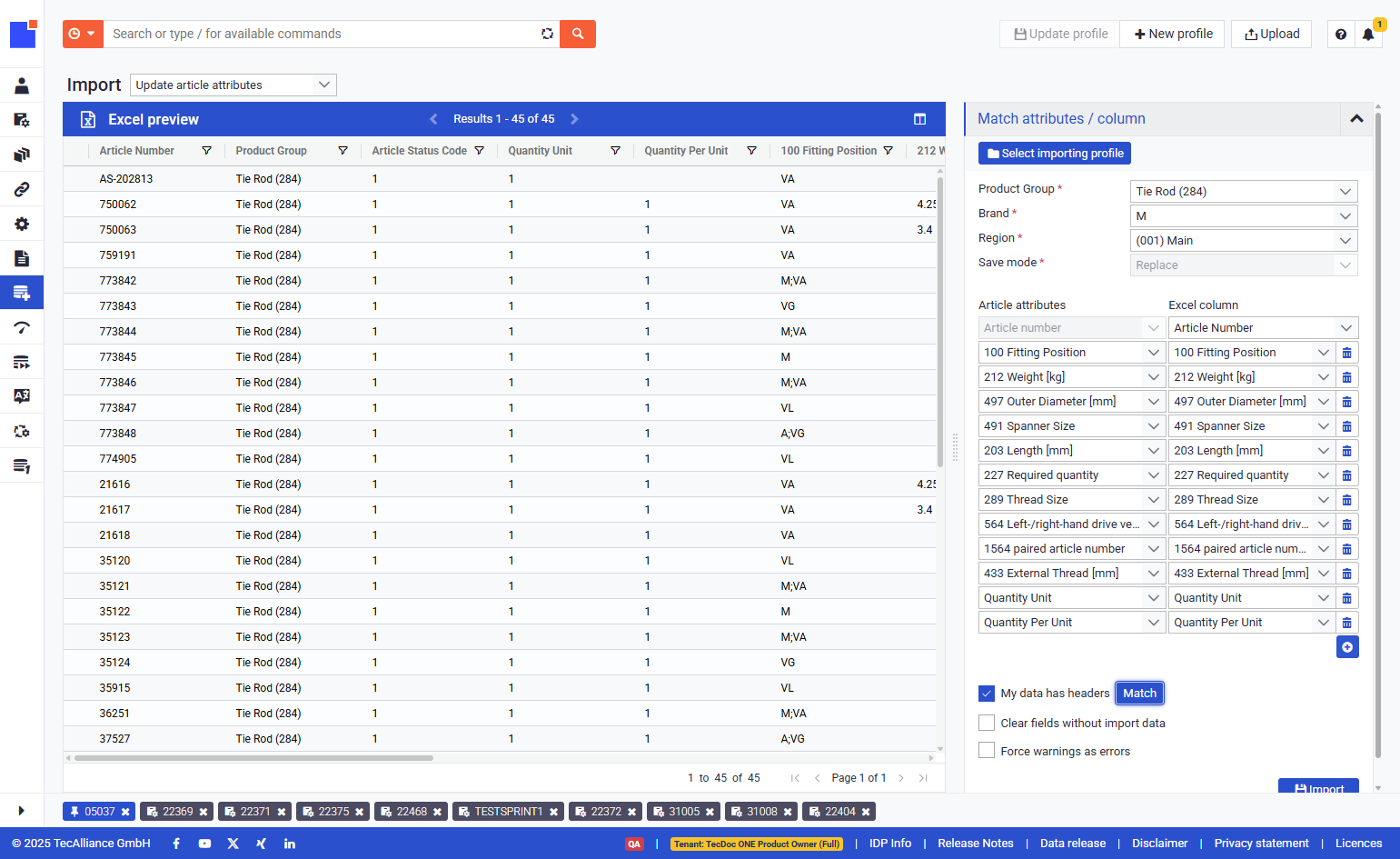Open the notifications bell
1400x859 pixels.
coord(1368,34)
